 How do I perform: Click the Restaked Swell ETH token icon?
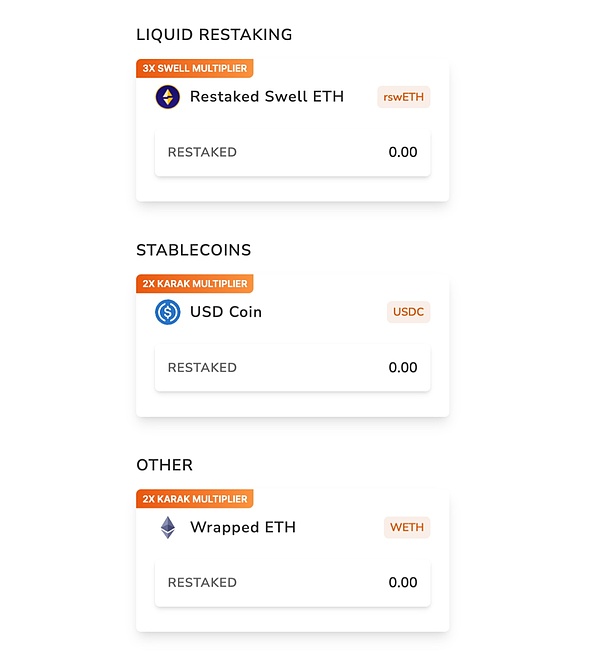click(x=167, y=97)
